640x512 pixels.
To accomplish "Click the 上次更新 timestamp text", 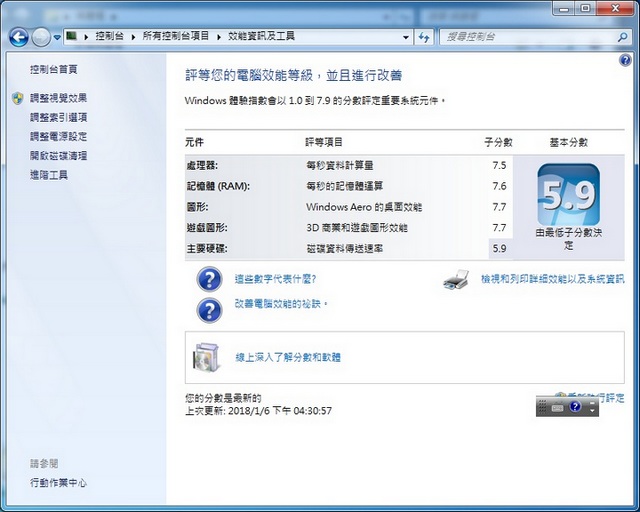I will click(x=258, y=411).
